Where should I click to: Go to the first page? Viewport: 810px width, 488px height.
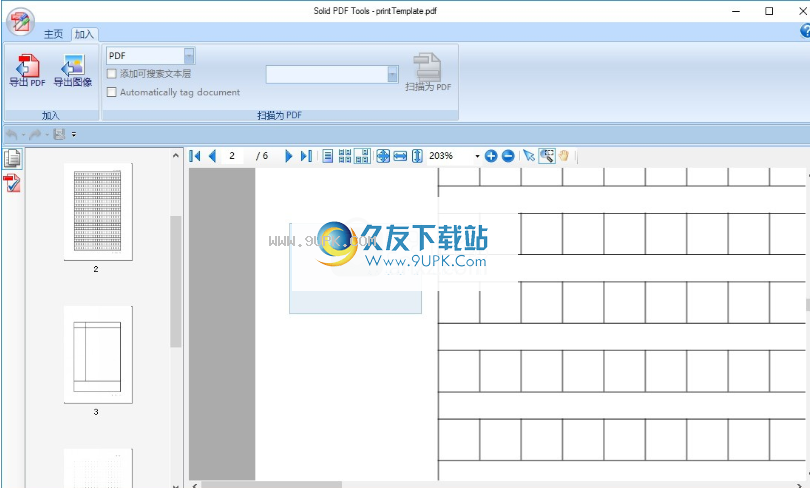pyautogui.click(x=195, y=156)
